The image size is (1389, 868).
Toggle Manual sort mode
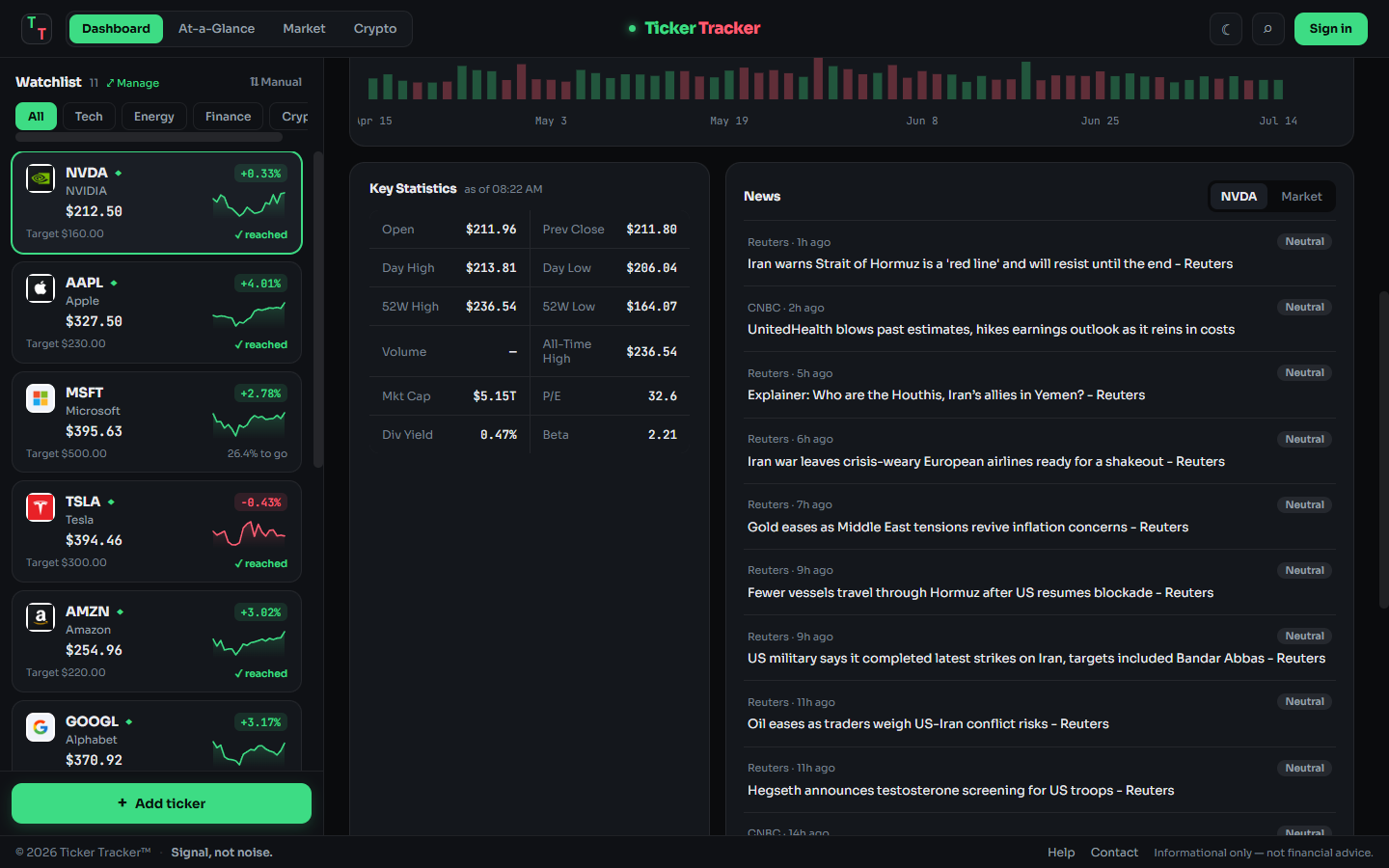[276, 82]
